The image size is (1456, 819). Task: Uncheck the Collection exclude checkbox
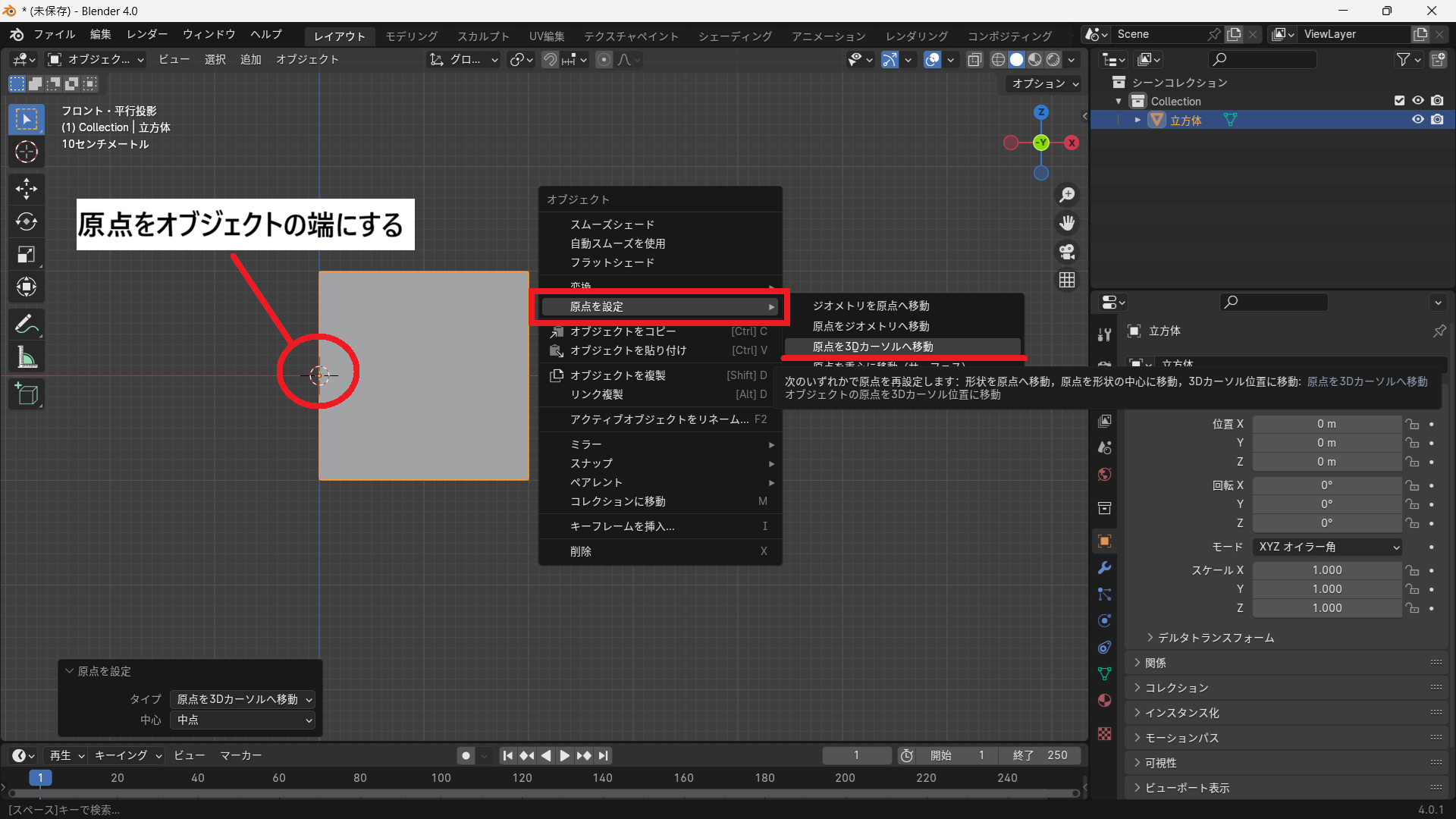point(1399,101)
